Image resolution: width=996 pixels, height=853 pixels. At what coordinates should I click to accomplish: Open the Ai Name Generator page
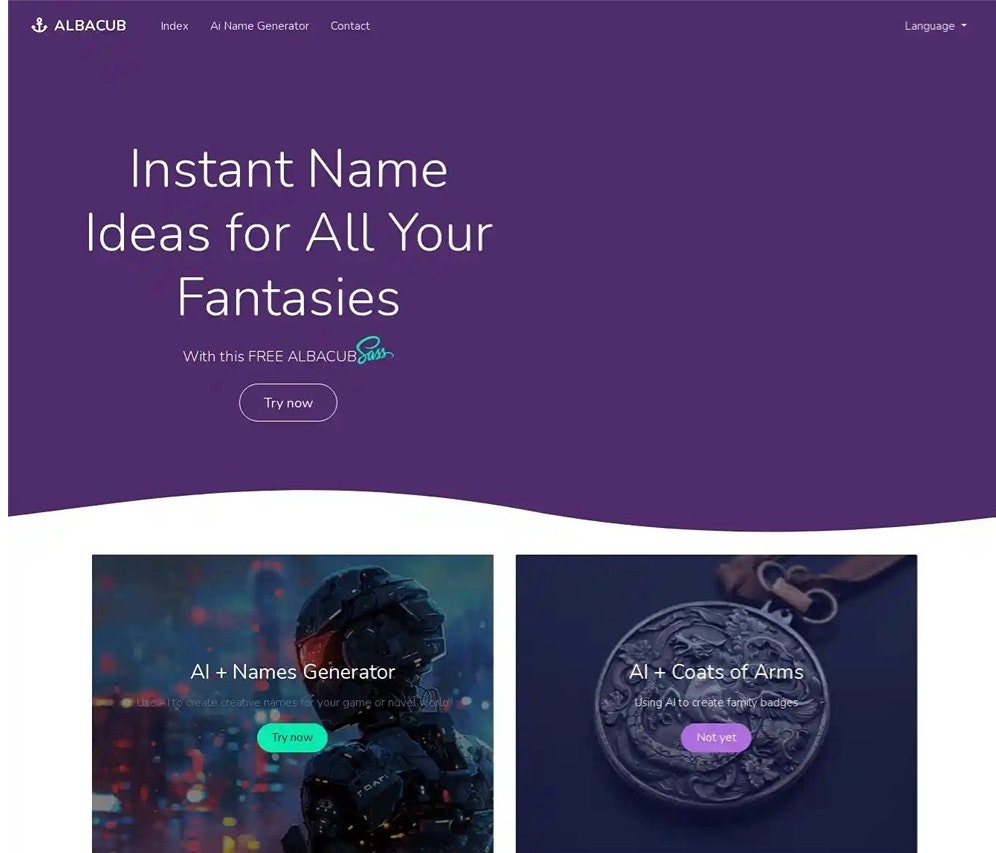point(259,26)
